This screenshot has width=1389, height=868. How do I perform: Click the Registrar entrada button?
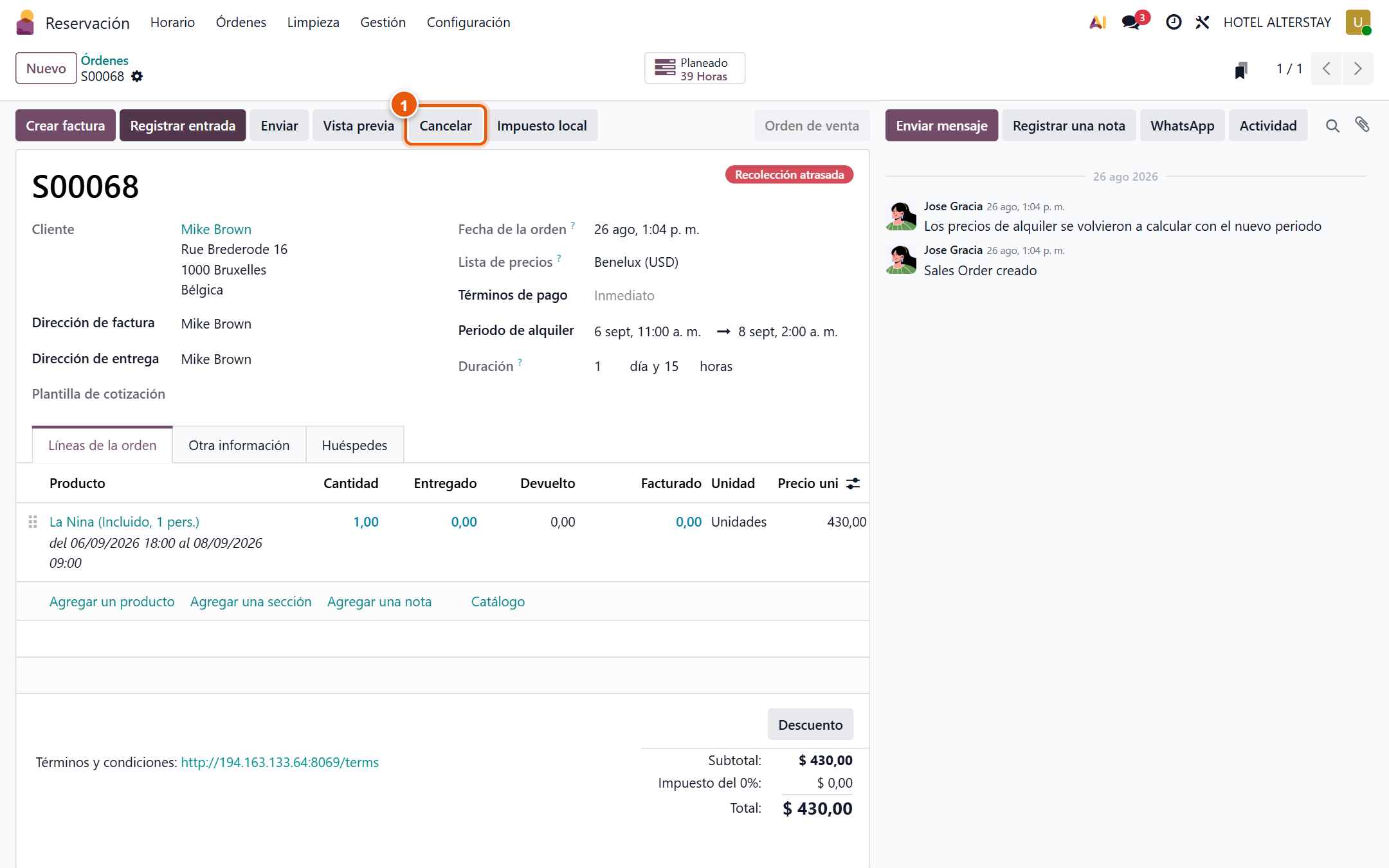(x=183, y=125)
